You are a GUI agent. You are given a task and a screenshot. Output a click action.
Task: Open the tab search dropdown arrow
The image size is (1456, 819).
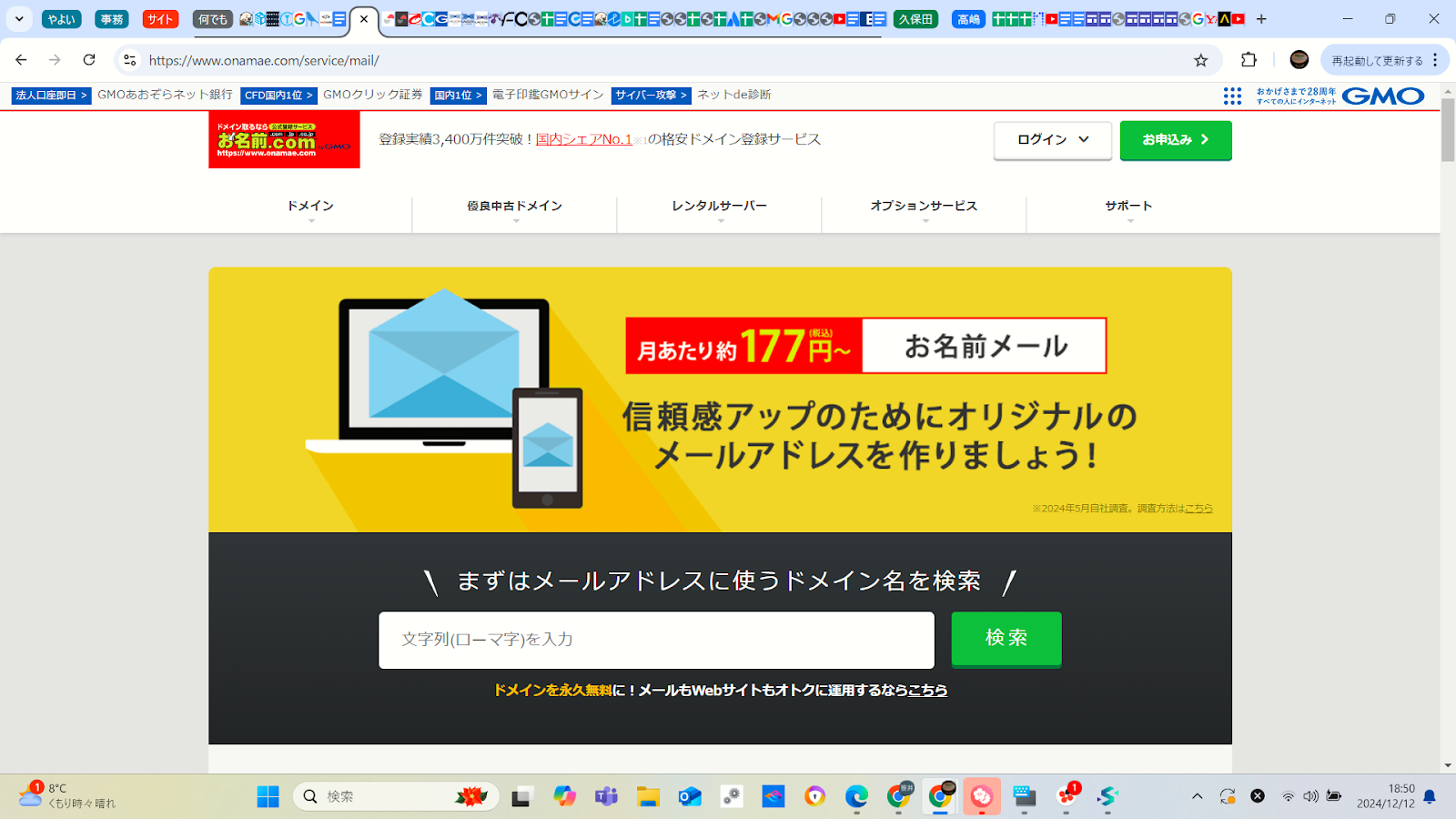(19, 19)
